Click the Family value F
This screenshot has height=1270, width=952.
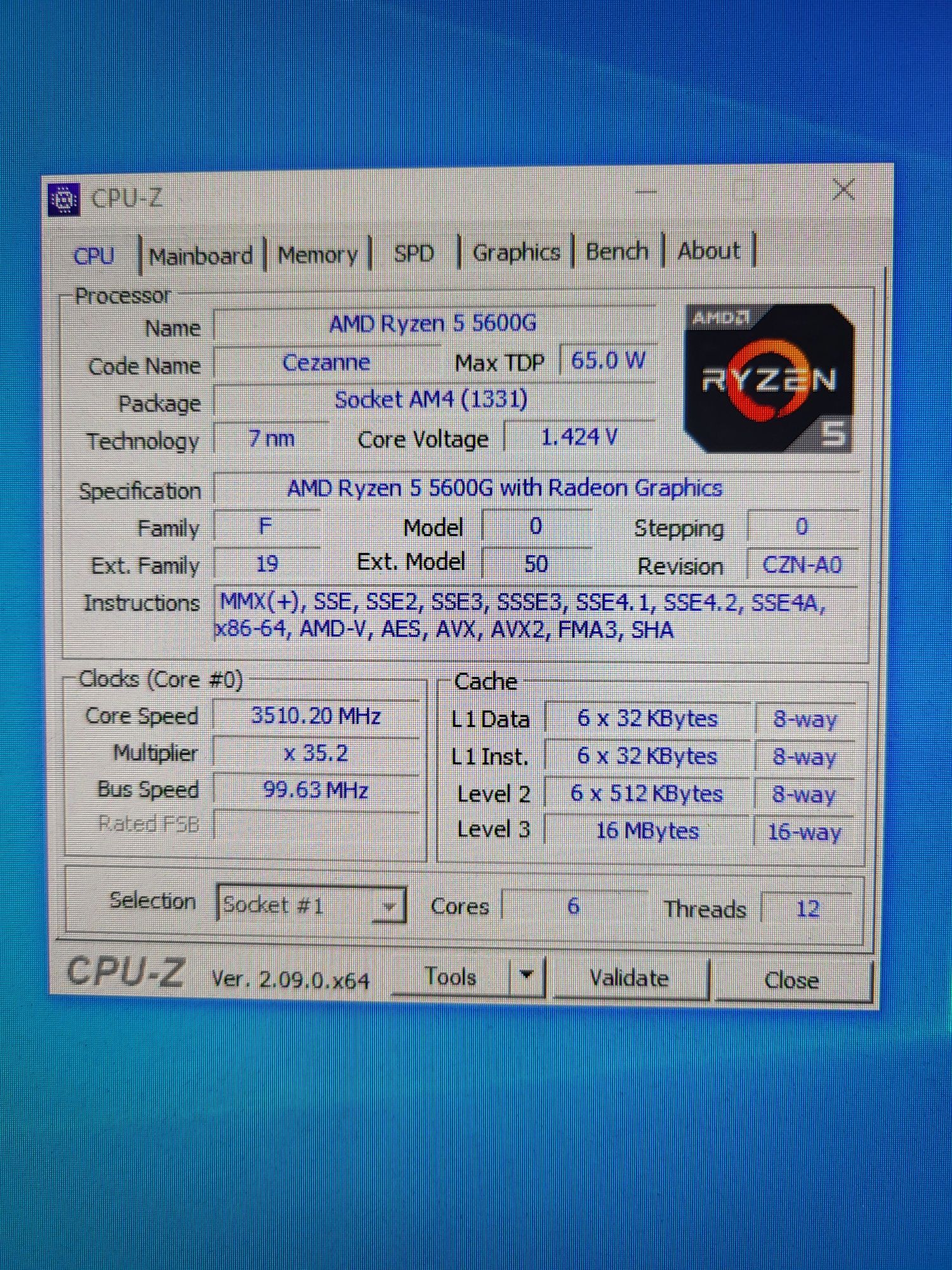(x=267, y=526)
